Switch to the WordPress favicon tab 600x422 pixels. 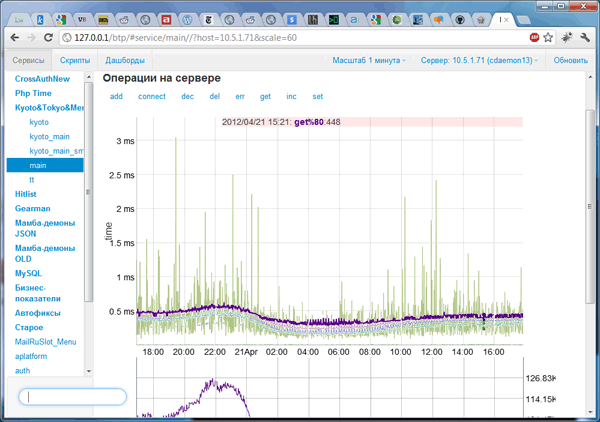(x=187, y=20)
